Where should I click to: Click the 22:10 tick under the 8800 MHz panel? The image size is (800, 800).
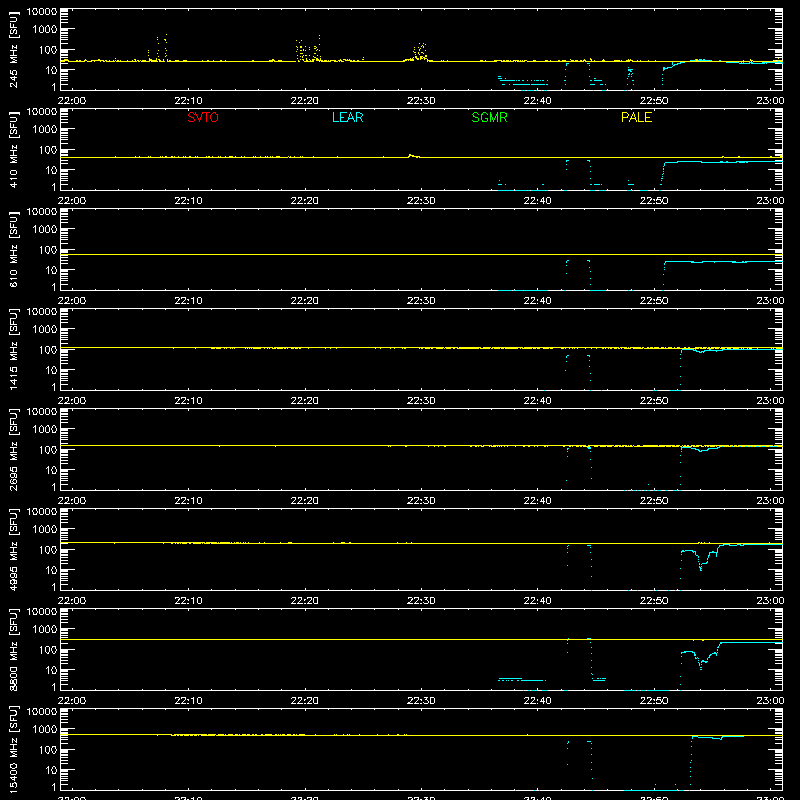point(188,701)
